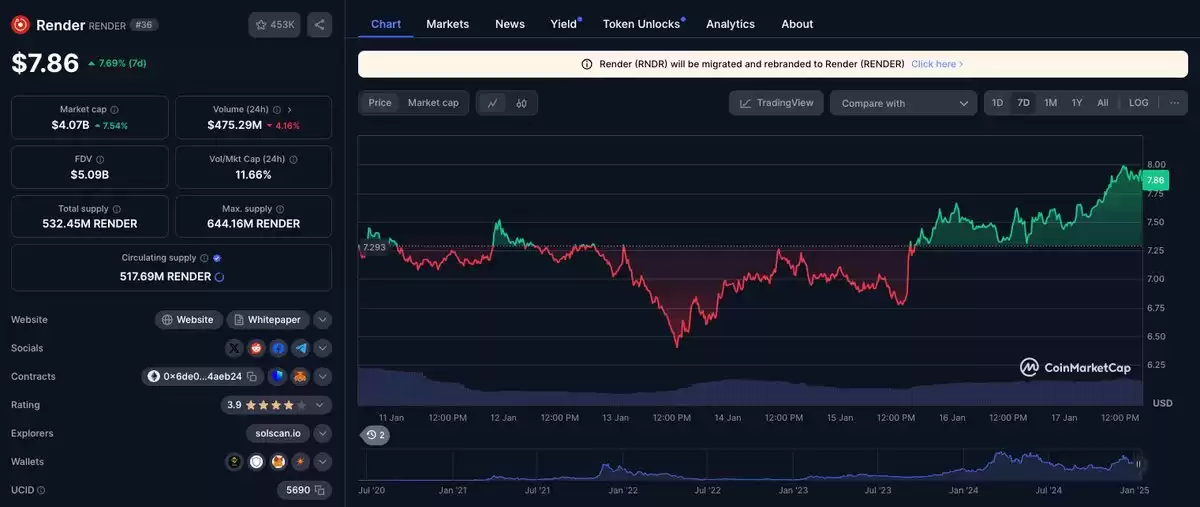Open the Reddit social link
1200x507 pixels.
[x=257, y=348]
